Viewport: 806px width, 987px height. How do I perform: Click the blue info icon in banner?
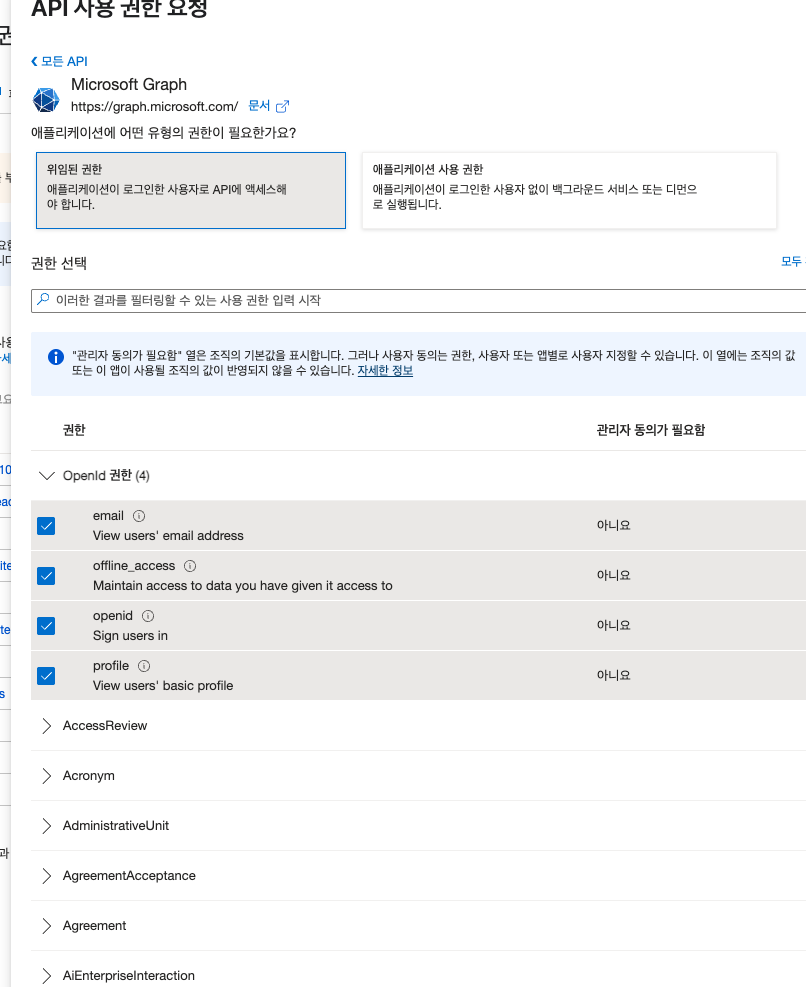pyautogui.click(x=56, y=357)
